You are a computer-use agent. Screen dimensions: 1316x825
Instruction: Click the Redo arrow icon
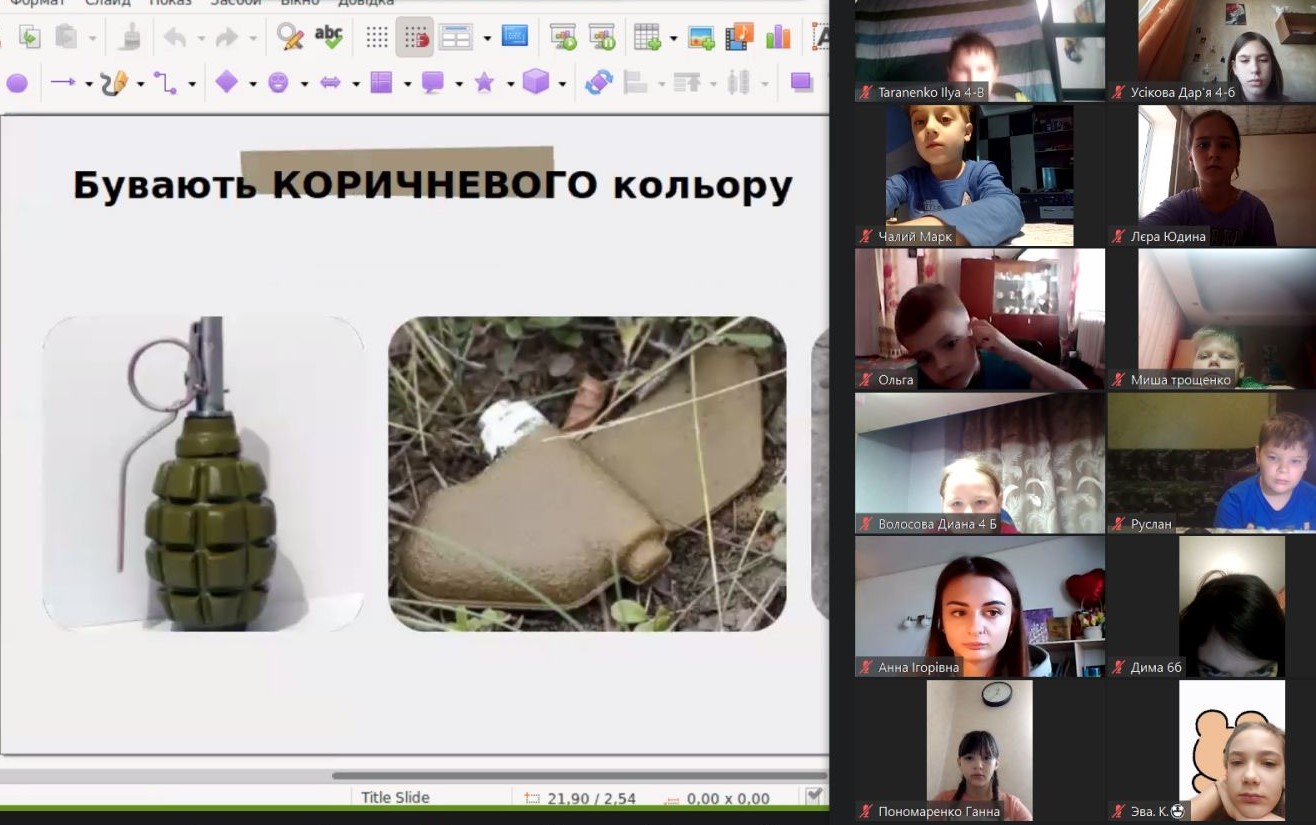(x=227, y=38)
